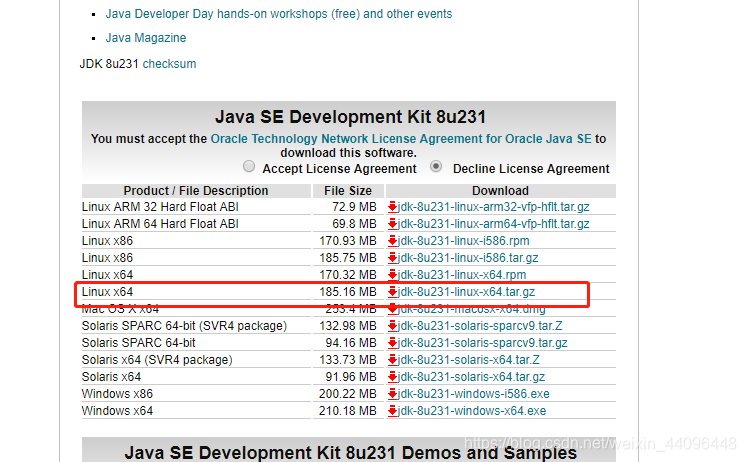Click download arrow icon for linux-i586.tar.gz
Image resolution: width=746 pixels, height=462 pixels.
(x=393, y=258)
